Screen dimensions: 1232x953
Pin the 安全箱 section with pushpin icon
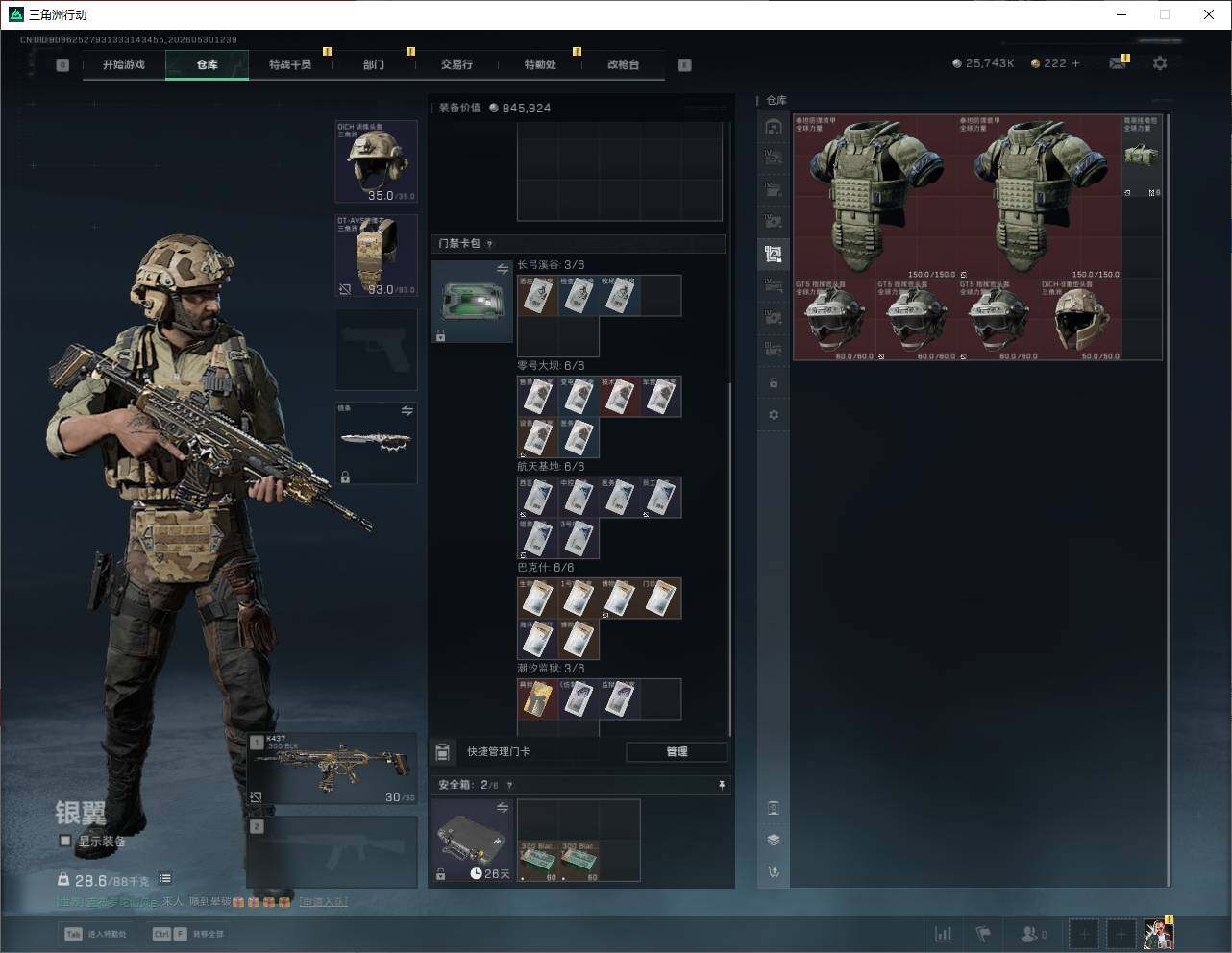(722, 785)
